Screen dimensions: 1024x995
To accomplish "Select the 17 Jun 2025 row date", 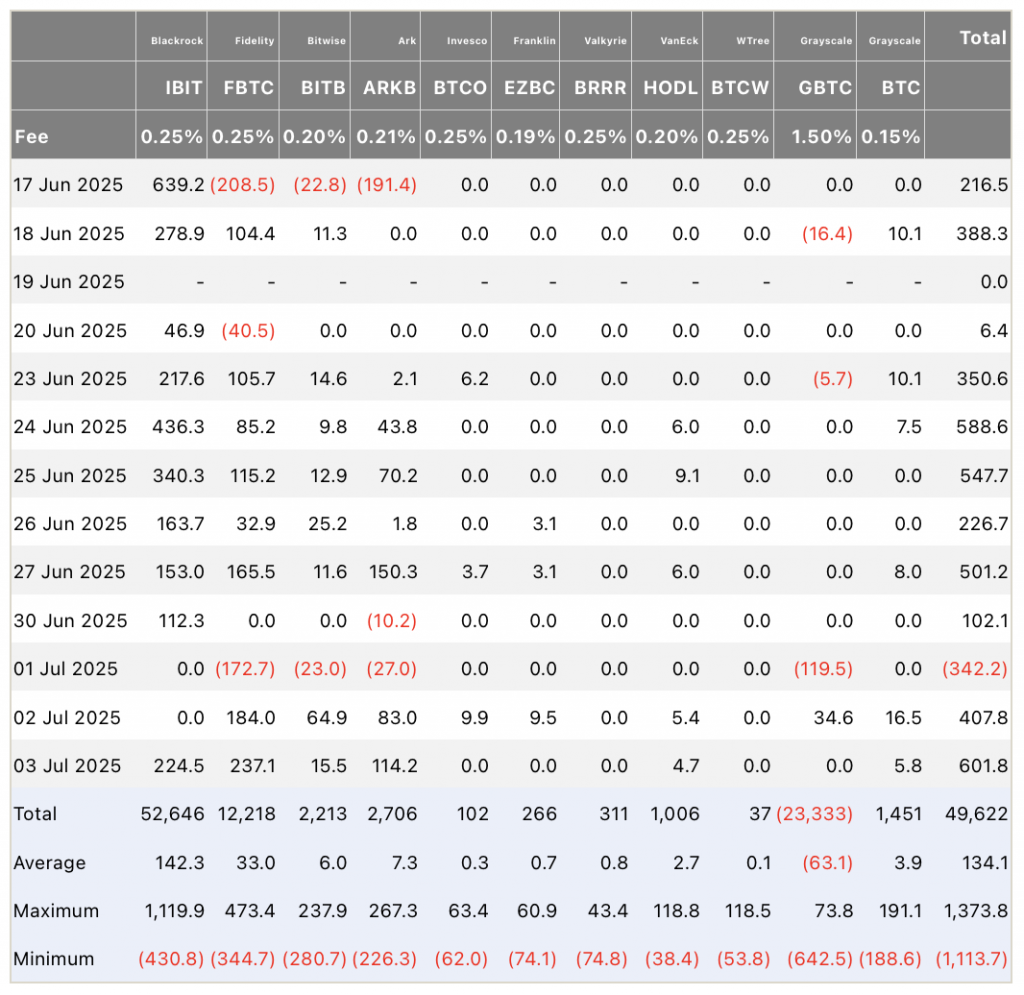I will point(68,185).
